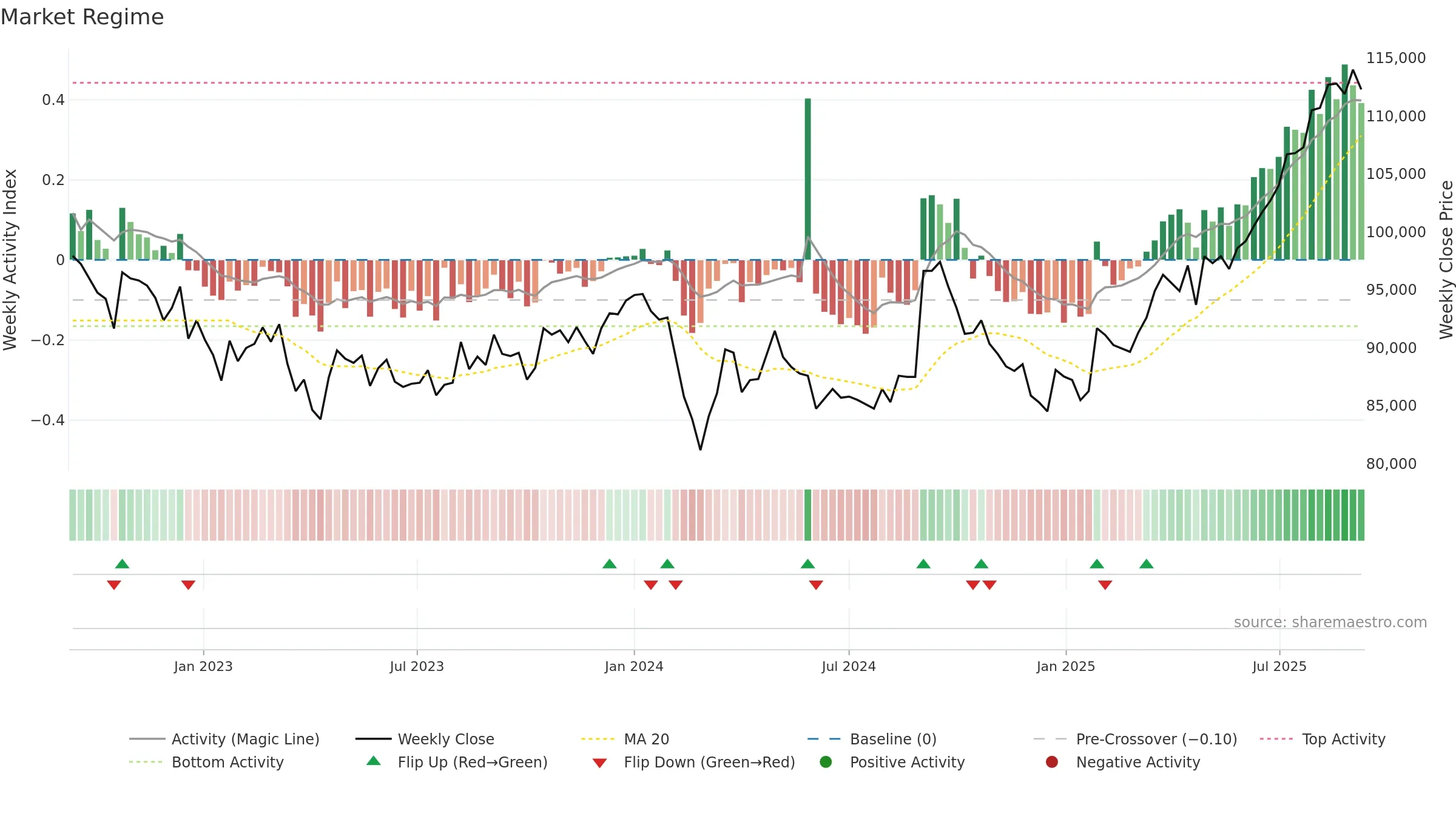Click the 0.4 activity axis label
Image resolution: width=1456 pixels, height=819 pixels.
pyautogui.click(x=53, y=100)
